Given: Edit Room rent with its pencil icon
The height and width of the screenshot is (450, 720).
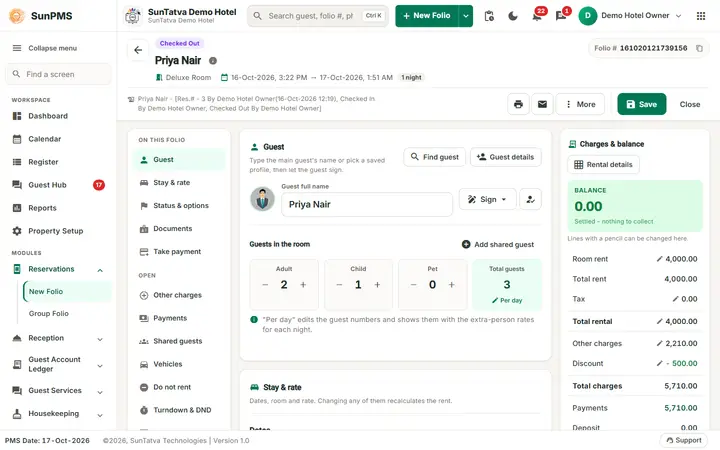Looking at the screenshot, I should (x=659, y=259).
